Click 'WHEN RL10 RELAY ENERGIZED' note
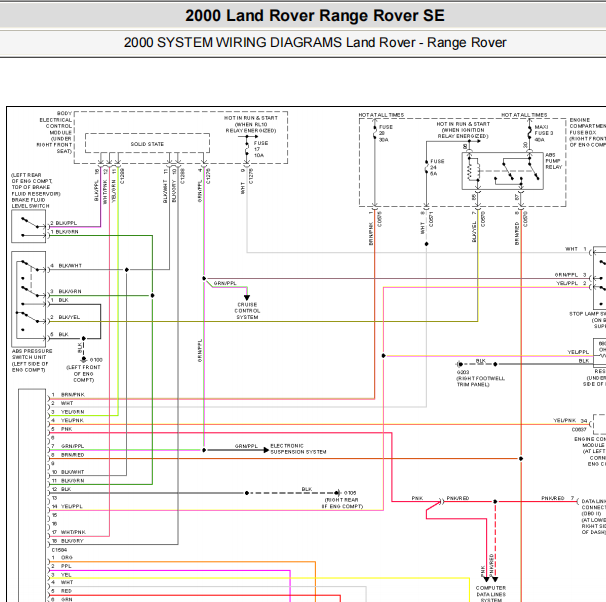The height and width of the screenshot is (602, 606). (251, 128)
